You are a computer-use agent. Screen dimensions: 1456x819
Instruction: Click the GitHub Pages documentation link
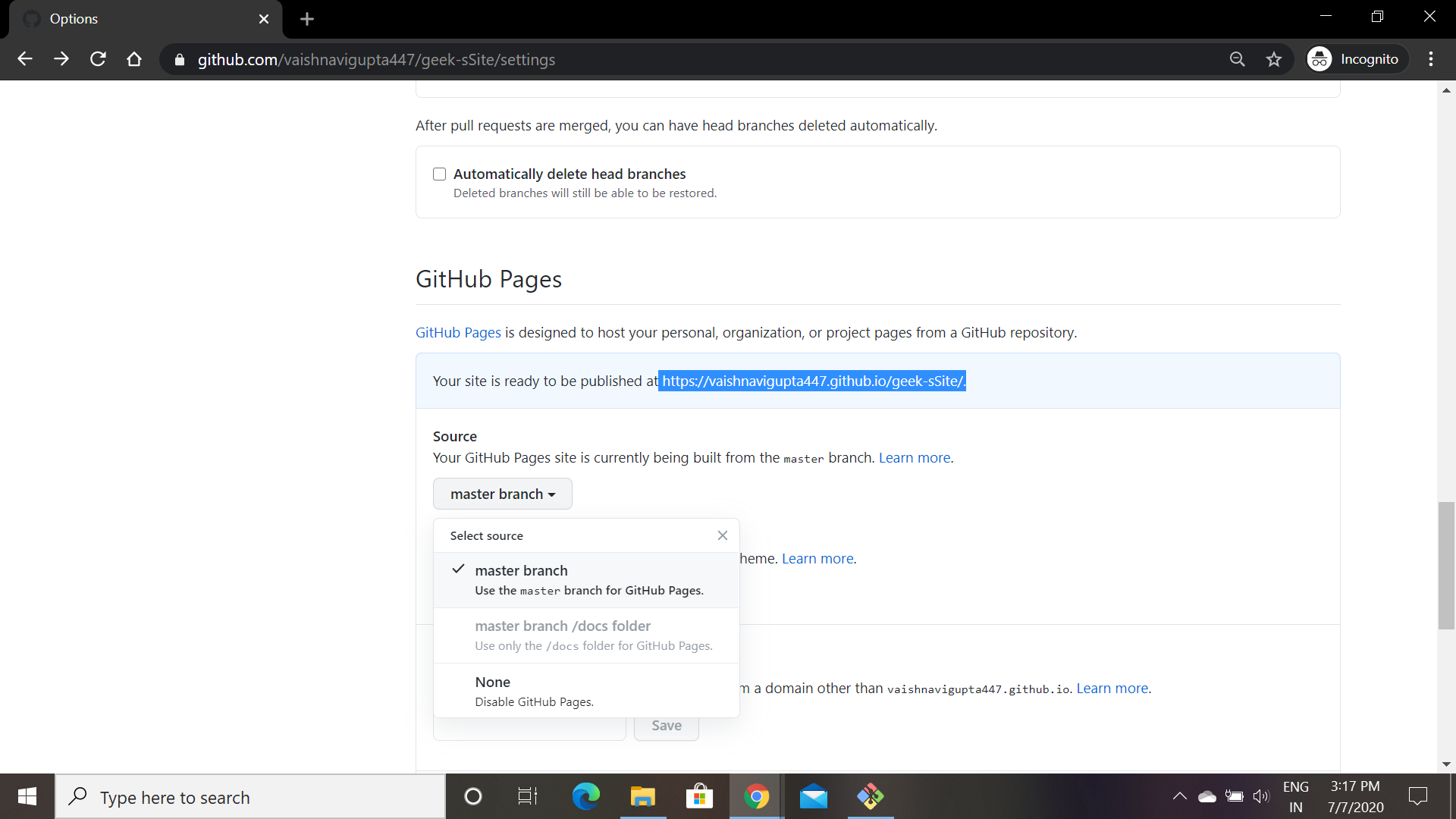click(458, 332)
